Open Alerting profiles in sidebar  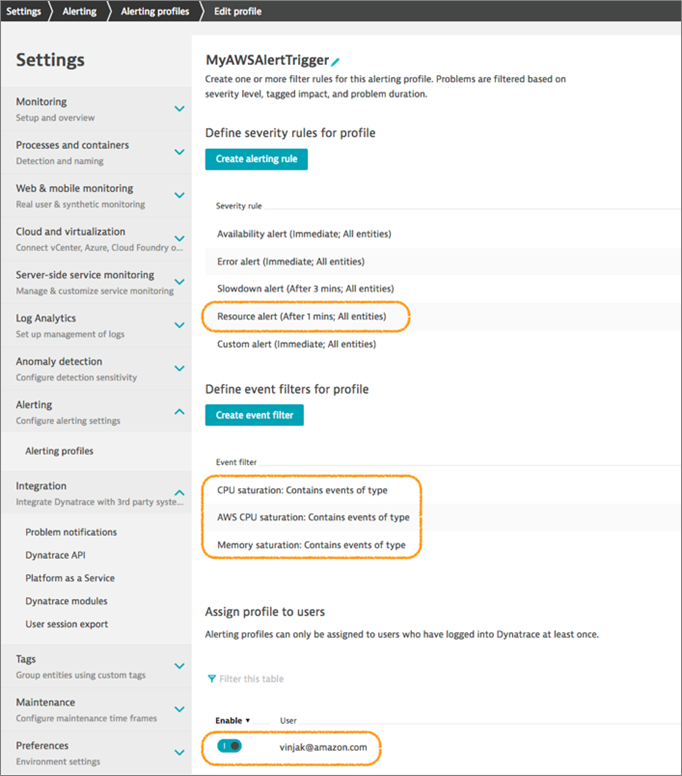(59, 451)
